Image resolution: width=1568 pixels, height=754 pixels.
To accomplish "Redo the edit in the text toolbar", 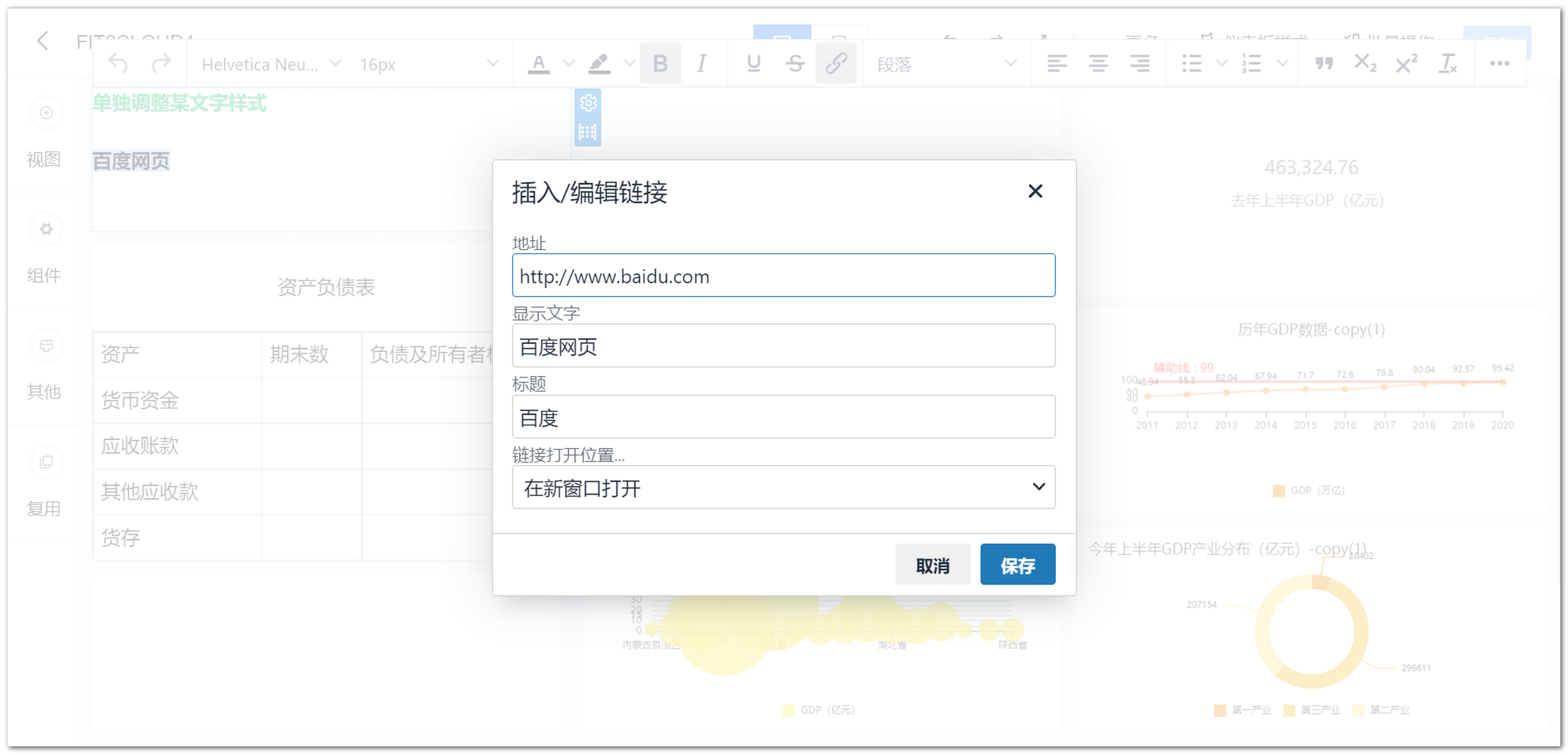I will 161,64.
